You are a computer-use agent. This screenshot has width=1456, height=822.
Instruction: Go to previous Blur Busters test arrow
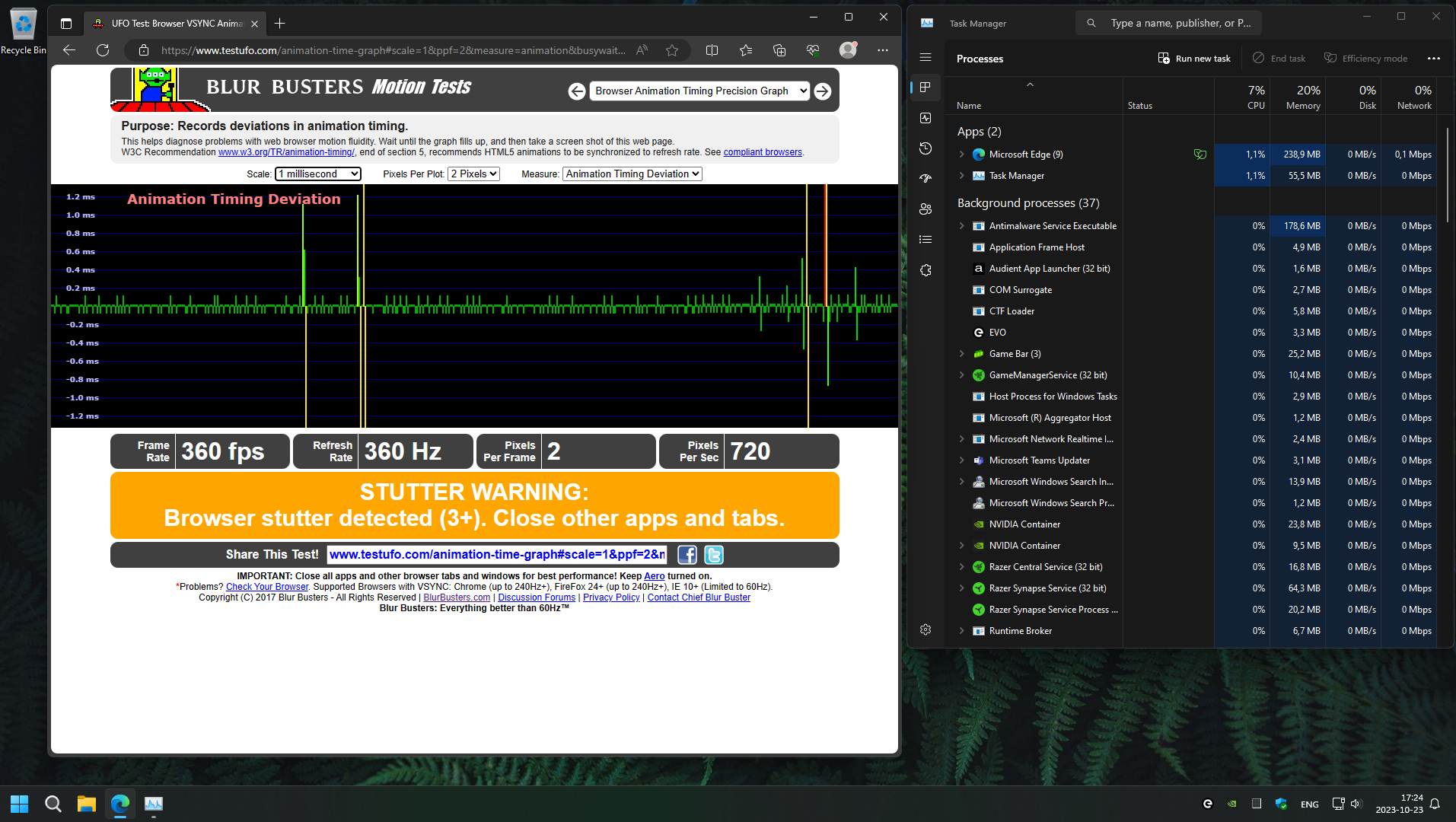577,91
